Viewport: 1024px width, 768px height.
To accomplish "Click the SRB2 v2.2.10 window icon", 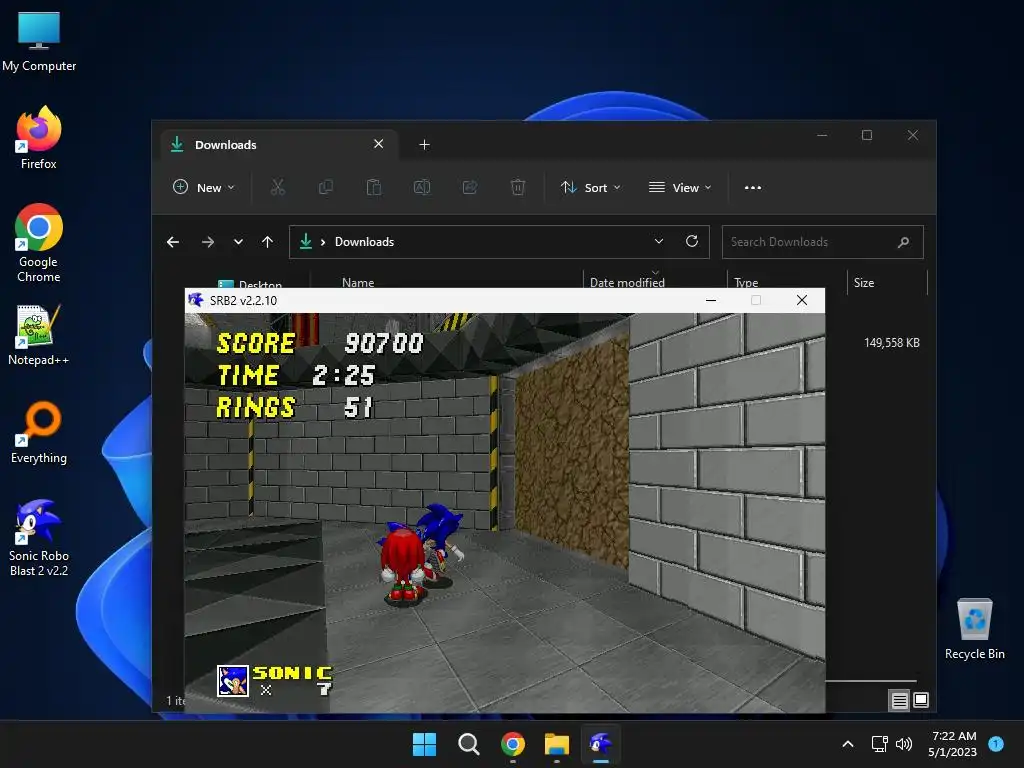I will pos(195,300).
